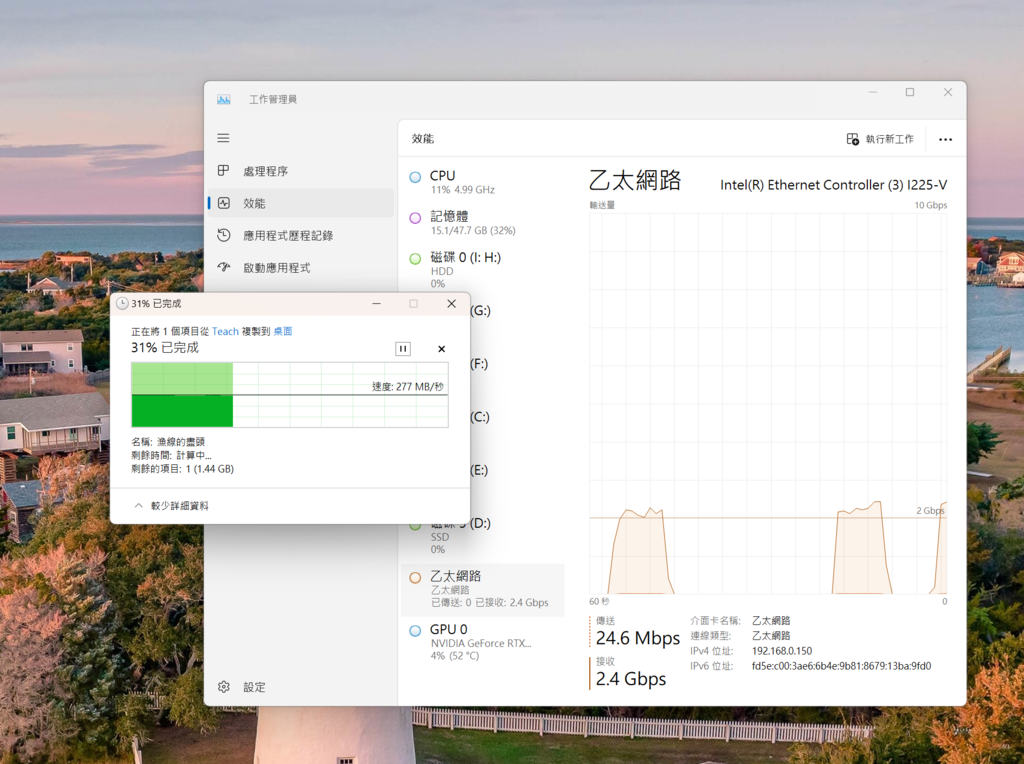Click the Task Manager app icon in title bar

(x=223, y=99)
